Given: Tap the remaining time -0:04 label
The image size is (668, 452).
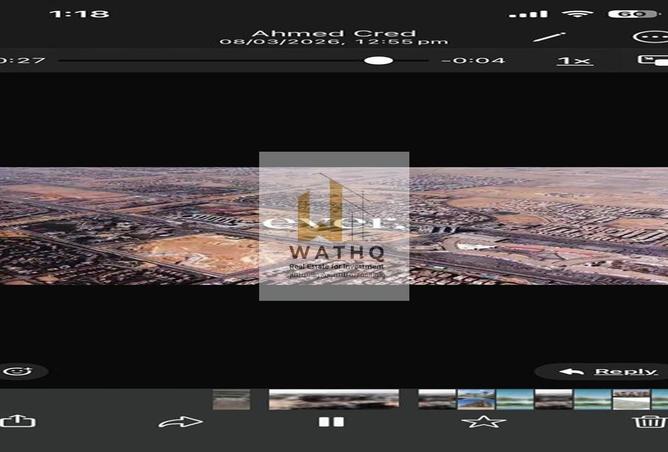Looking at the screenshot, I should coord(474,60).
